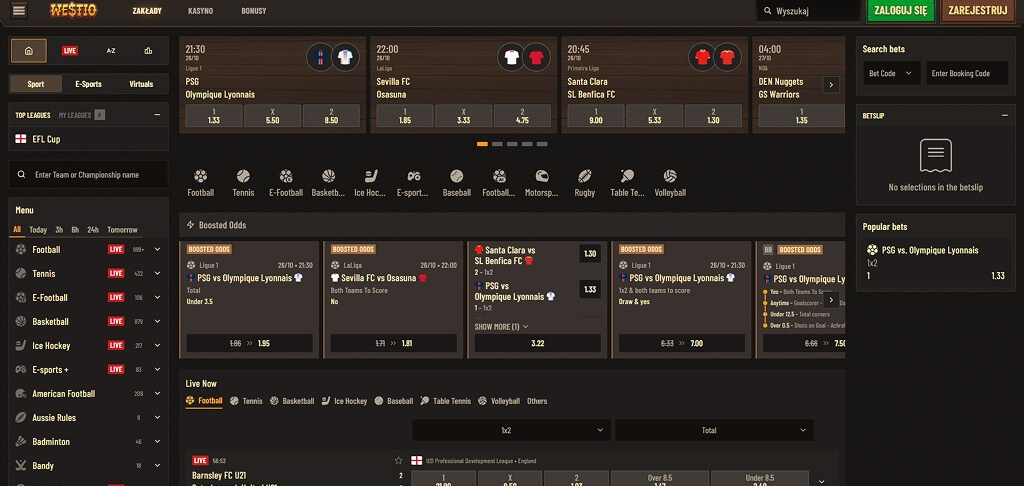Expand the Football menu row chevron
Viewport: 1024px width, 486px height.
(157, 250)
